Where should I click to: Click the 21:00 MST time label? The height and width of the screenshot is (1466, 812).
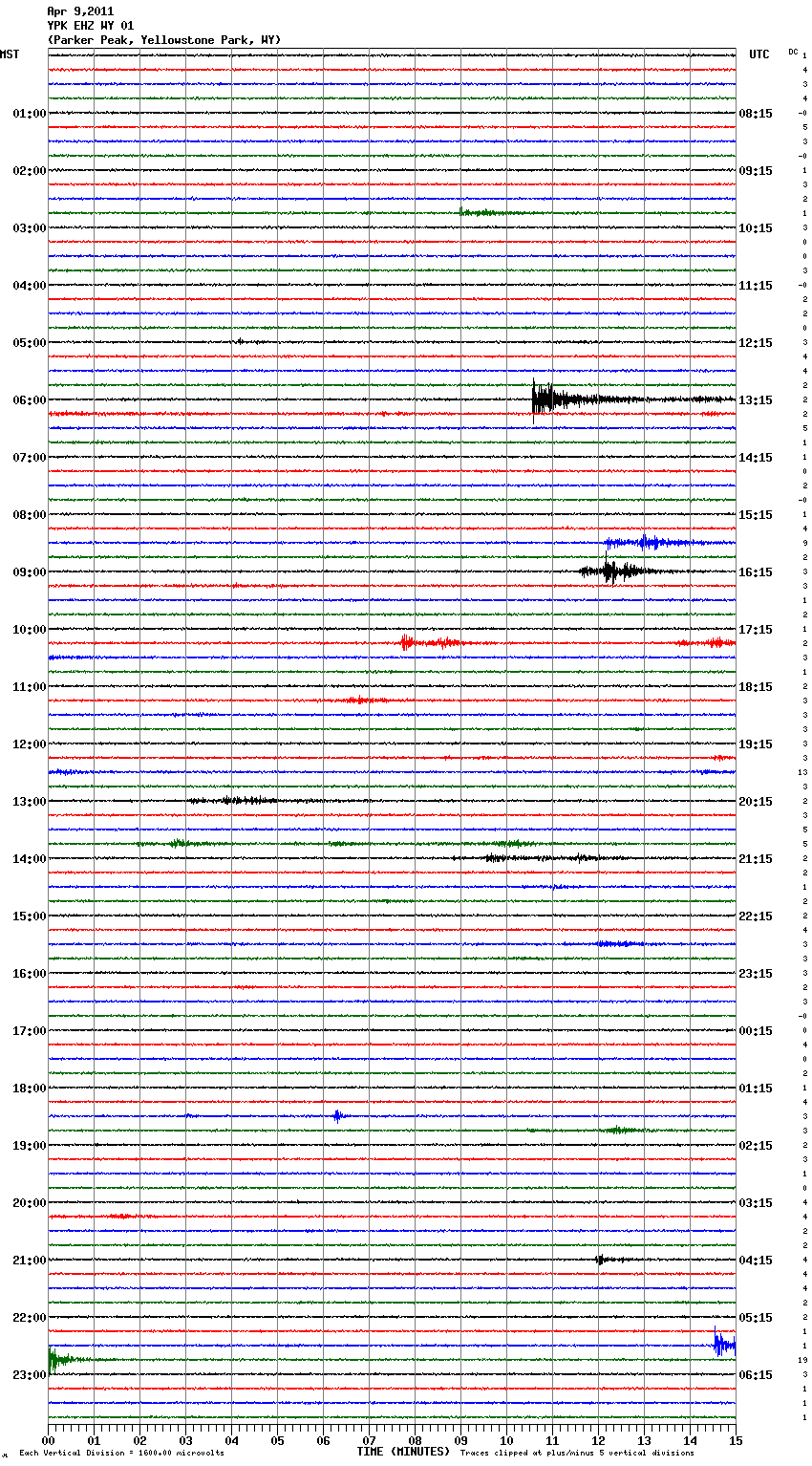30,1261
